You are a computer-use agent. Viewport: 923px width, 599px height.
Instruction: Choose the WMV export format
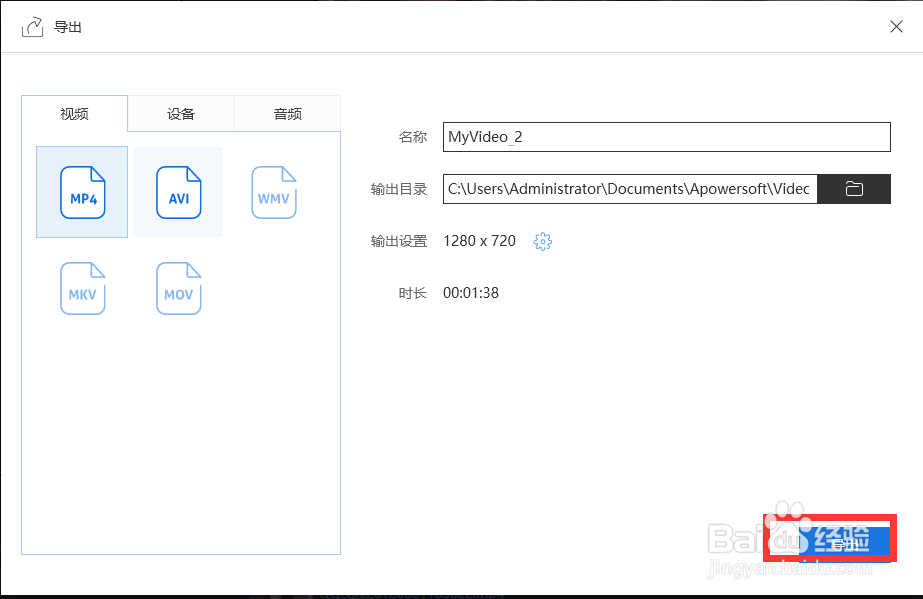(x=273, y=192)
